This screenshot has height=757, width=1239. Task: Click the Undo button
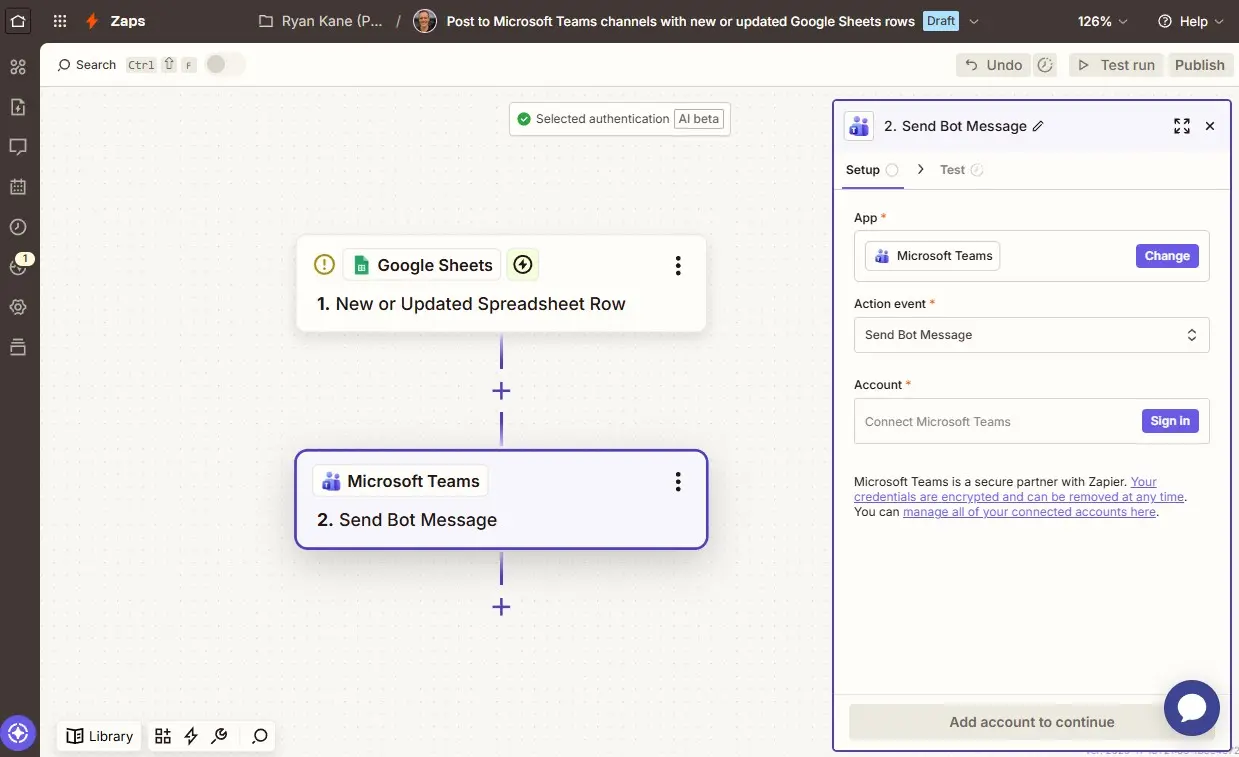994,65
